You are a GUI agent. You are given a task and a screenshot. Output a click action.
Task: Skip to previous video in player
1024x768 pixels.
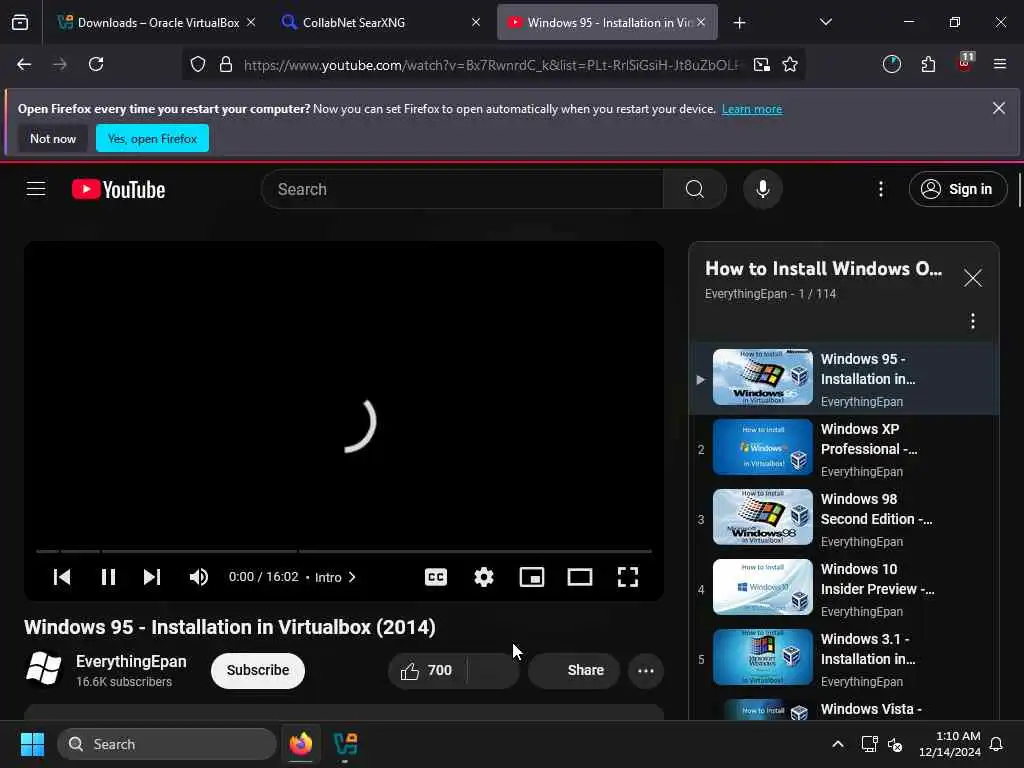tap(62, 577)
